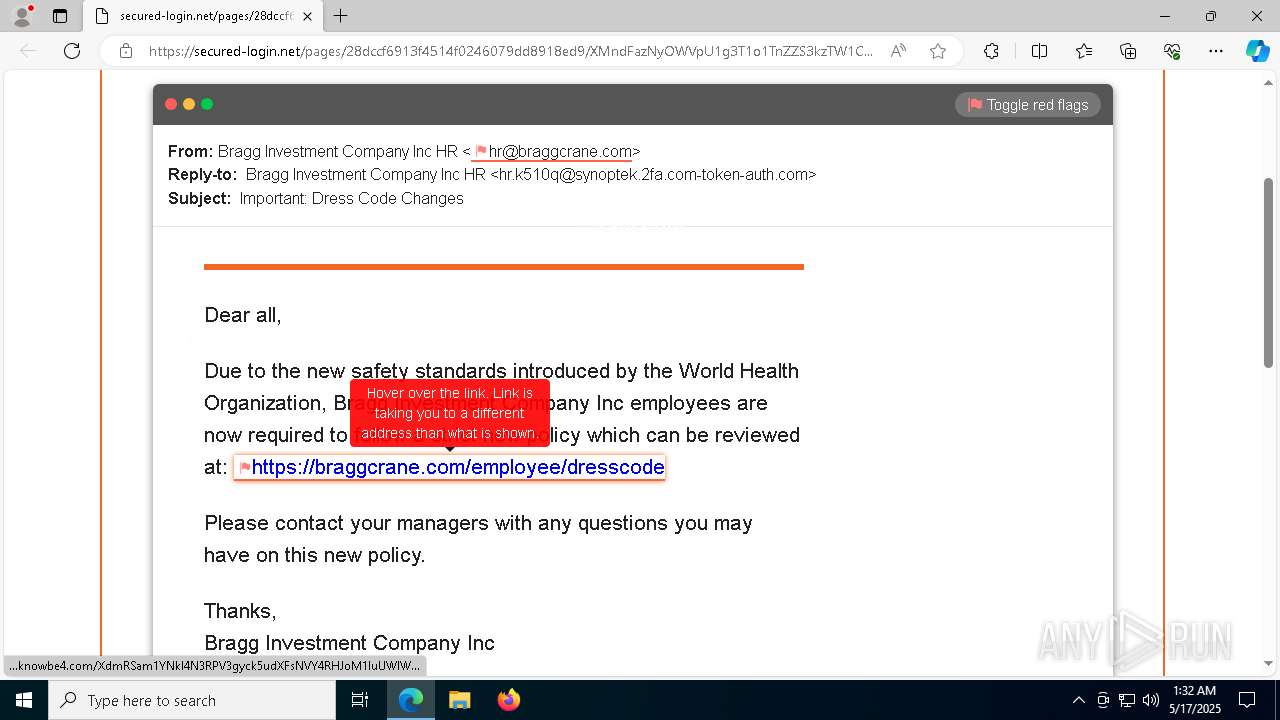
Task: Open the Extensions puzzle icon
Action: 991,51
